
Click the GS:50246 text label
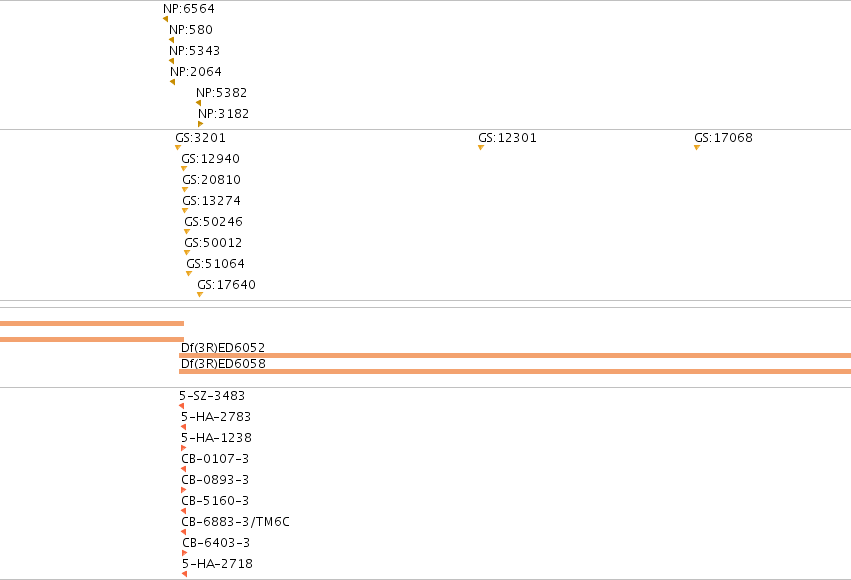point(214,222)
